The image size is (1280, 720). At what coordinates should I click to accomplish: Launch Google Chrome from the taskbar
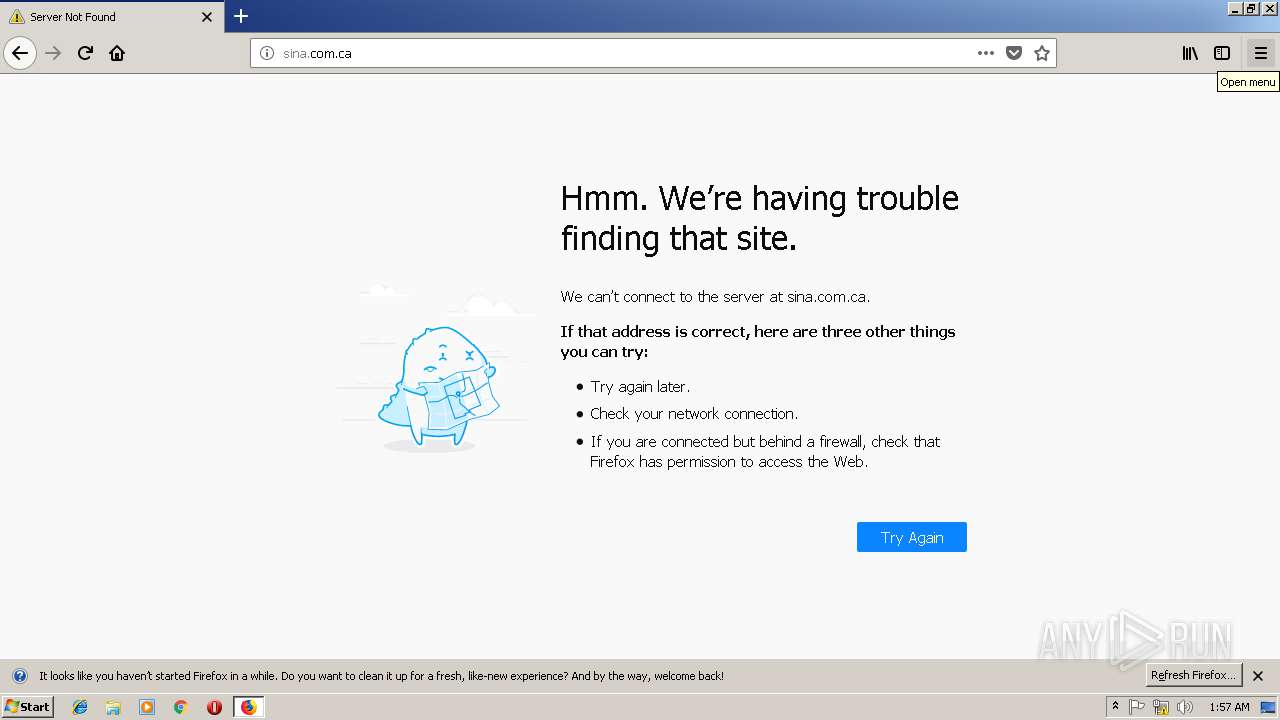click(x=181, y=707)
